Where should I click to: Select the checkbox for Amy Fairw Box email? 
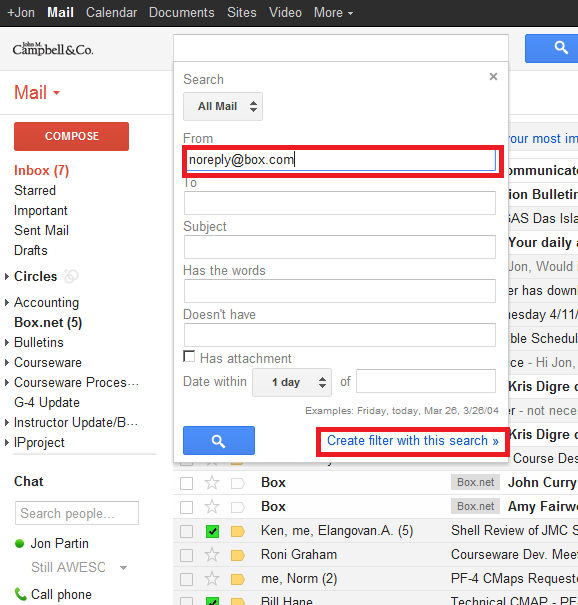186,507
